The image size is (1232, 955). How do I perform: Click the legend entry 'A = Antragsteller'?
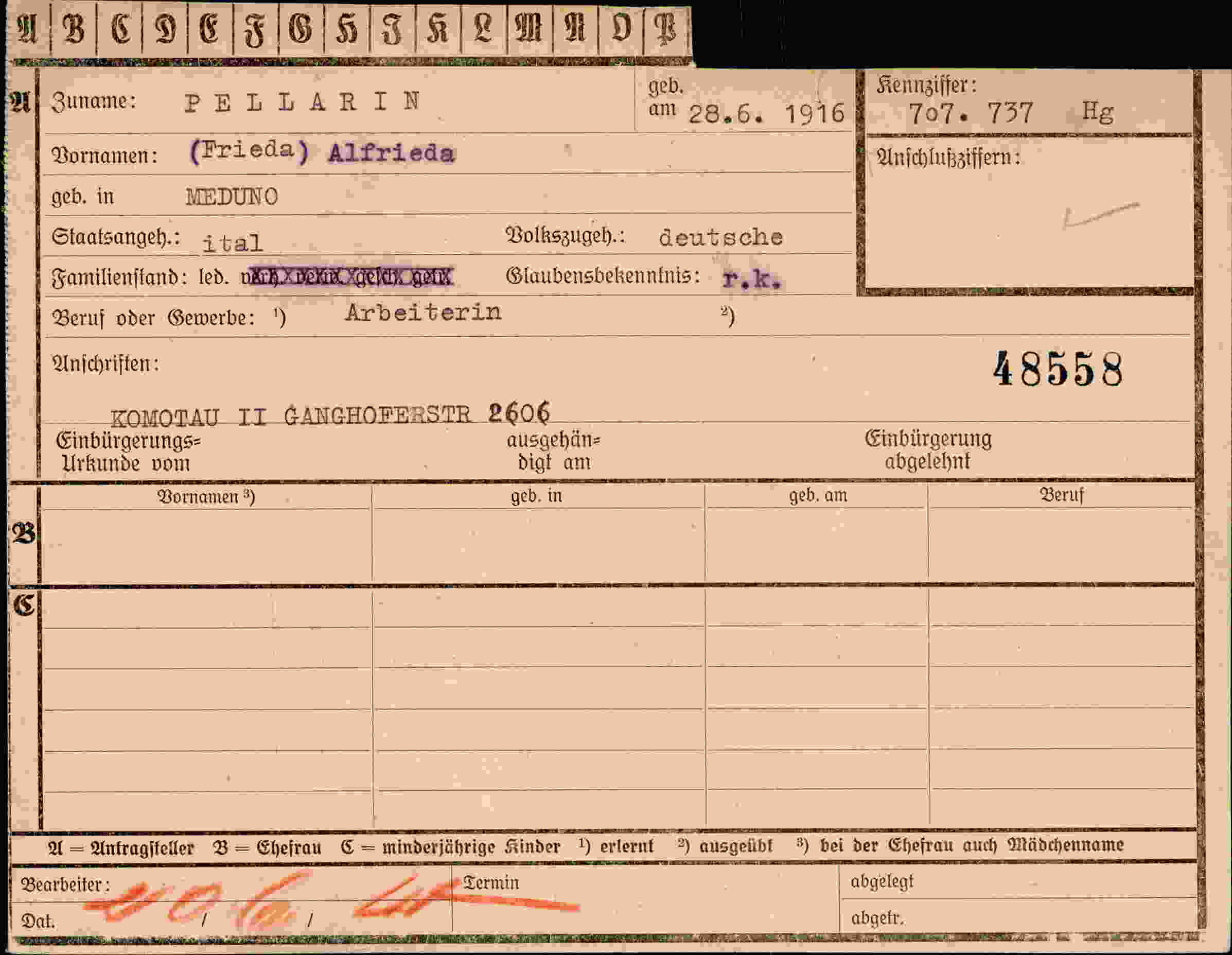click(x=121, y=848)
